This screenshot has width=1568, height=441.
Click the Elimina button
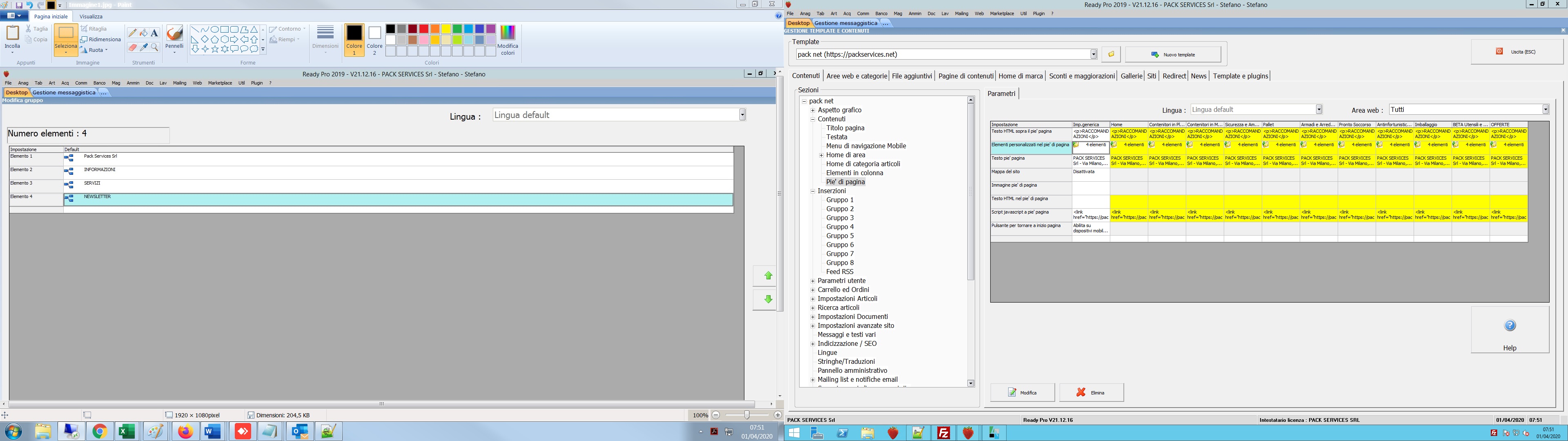pyautogui.click(x=1091, y=393)
